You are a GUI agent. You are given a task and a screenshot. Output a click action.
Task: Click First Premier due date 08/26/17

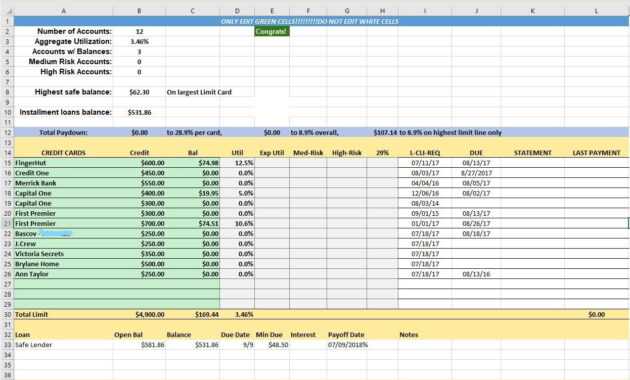pos(476,223)
